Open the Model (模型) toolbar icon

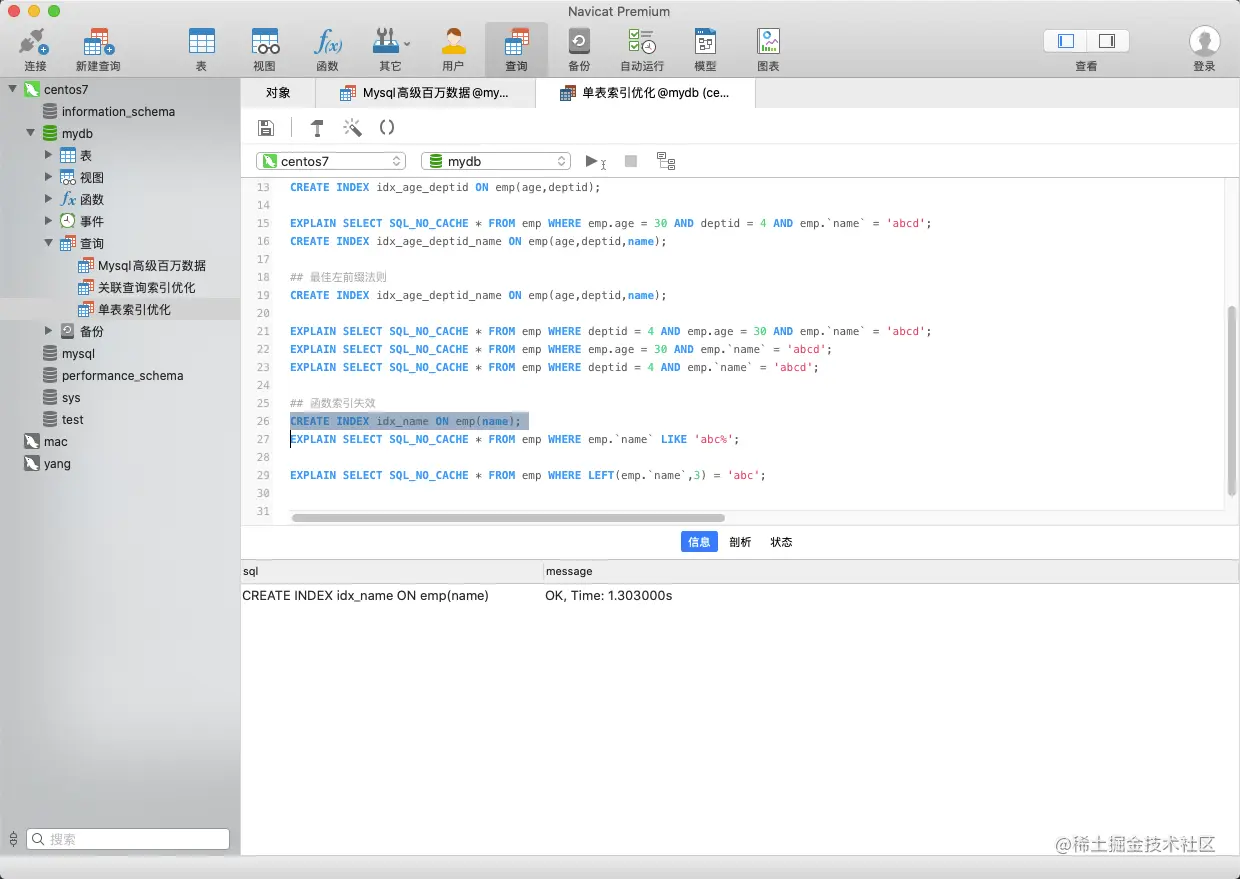[x=705, y=42]
